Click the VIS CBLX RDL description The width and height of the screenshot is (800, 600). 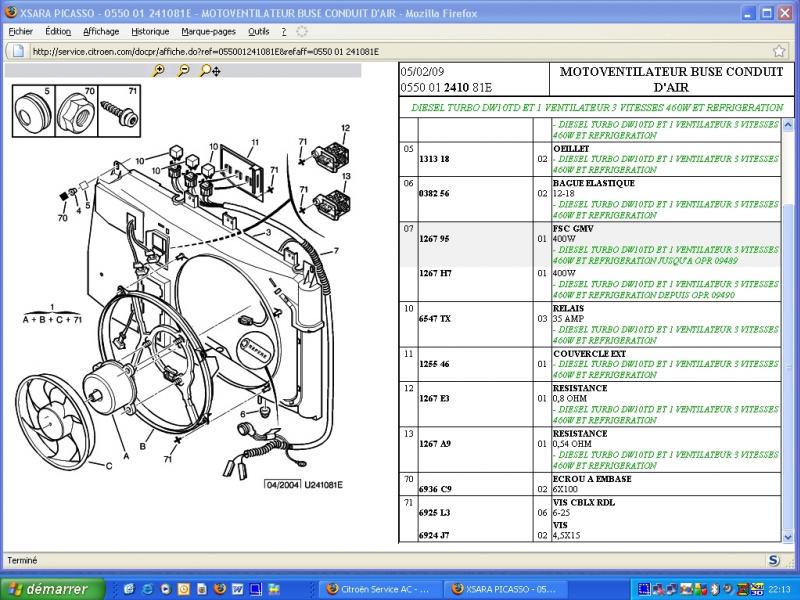pos(584,502)
